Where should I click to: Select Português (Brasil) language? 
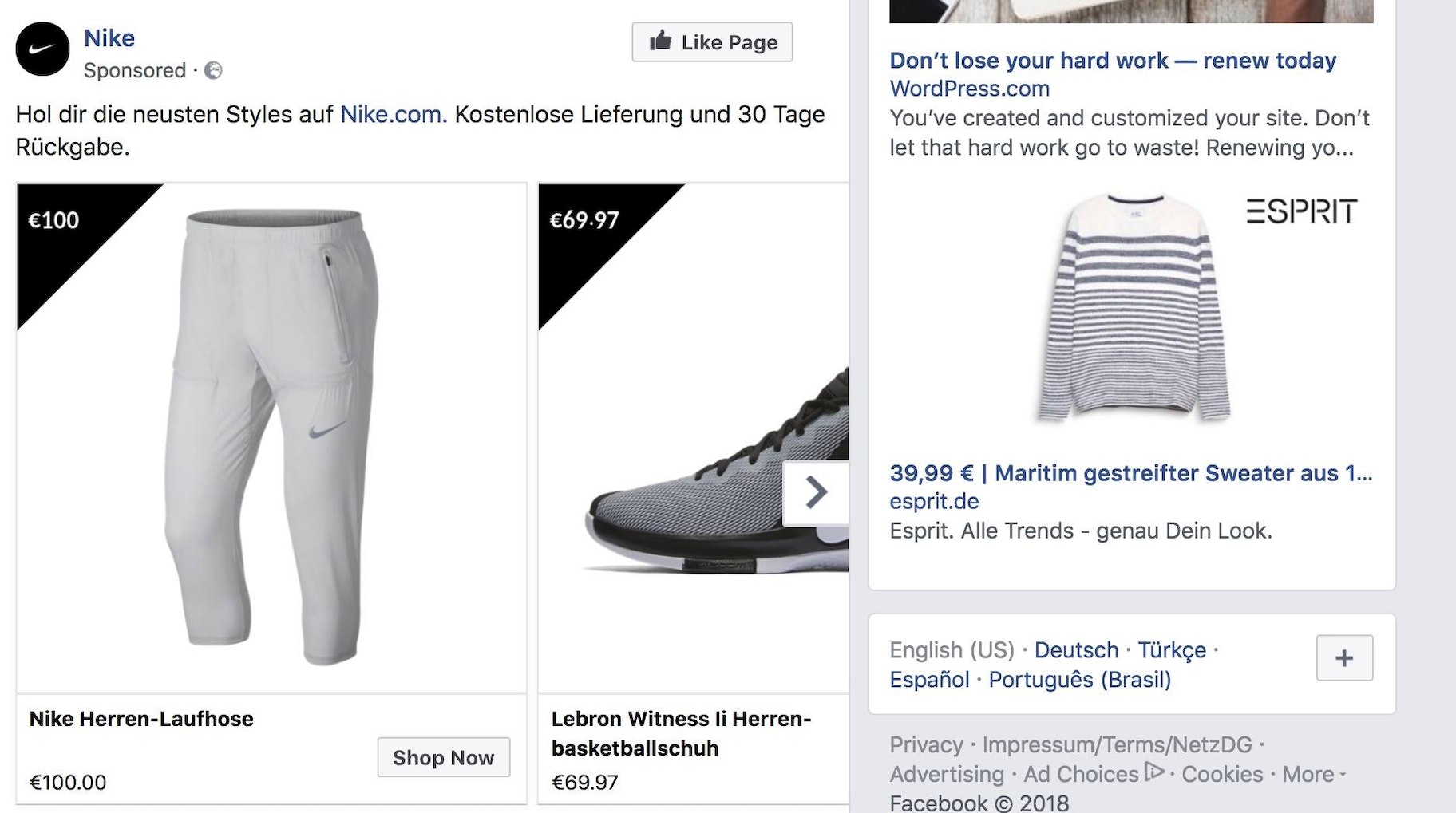1079,680
